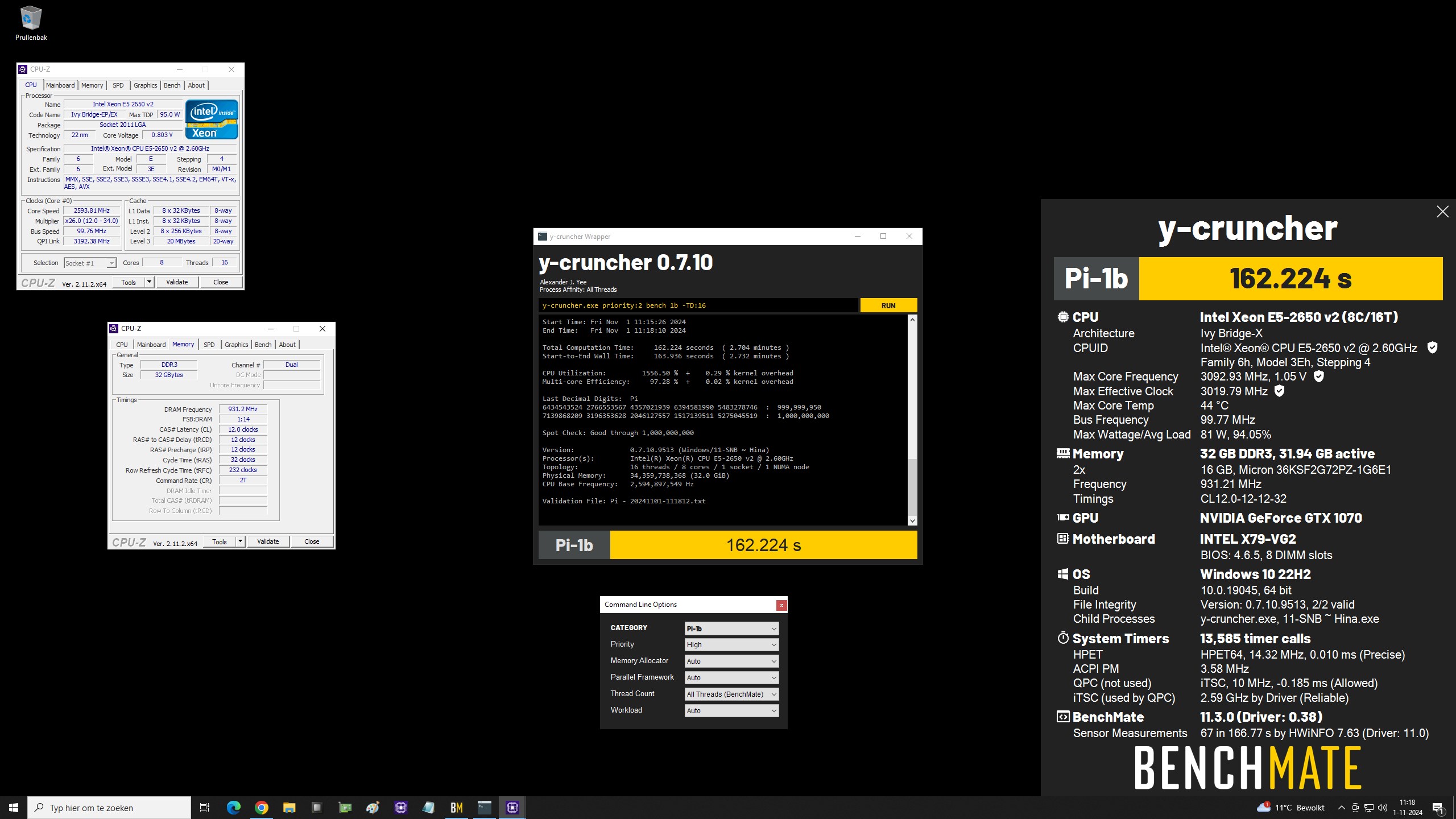Open the Paint palette app in taskbar

373,808
